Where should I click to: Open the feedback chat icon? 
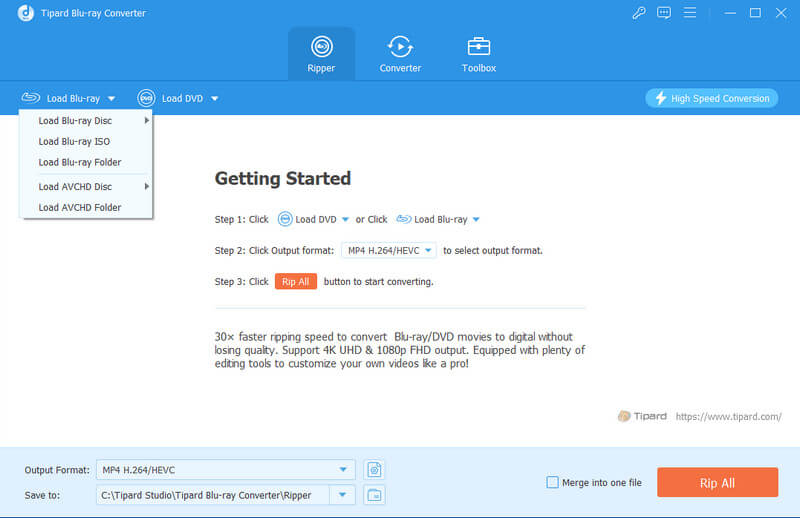[x=664, y=13]
